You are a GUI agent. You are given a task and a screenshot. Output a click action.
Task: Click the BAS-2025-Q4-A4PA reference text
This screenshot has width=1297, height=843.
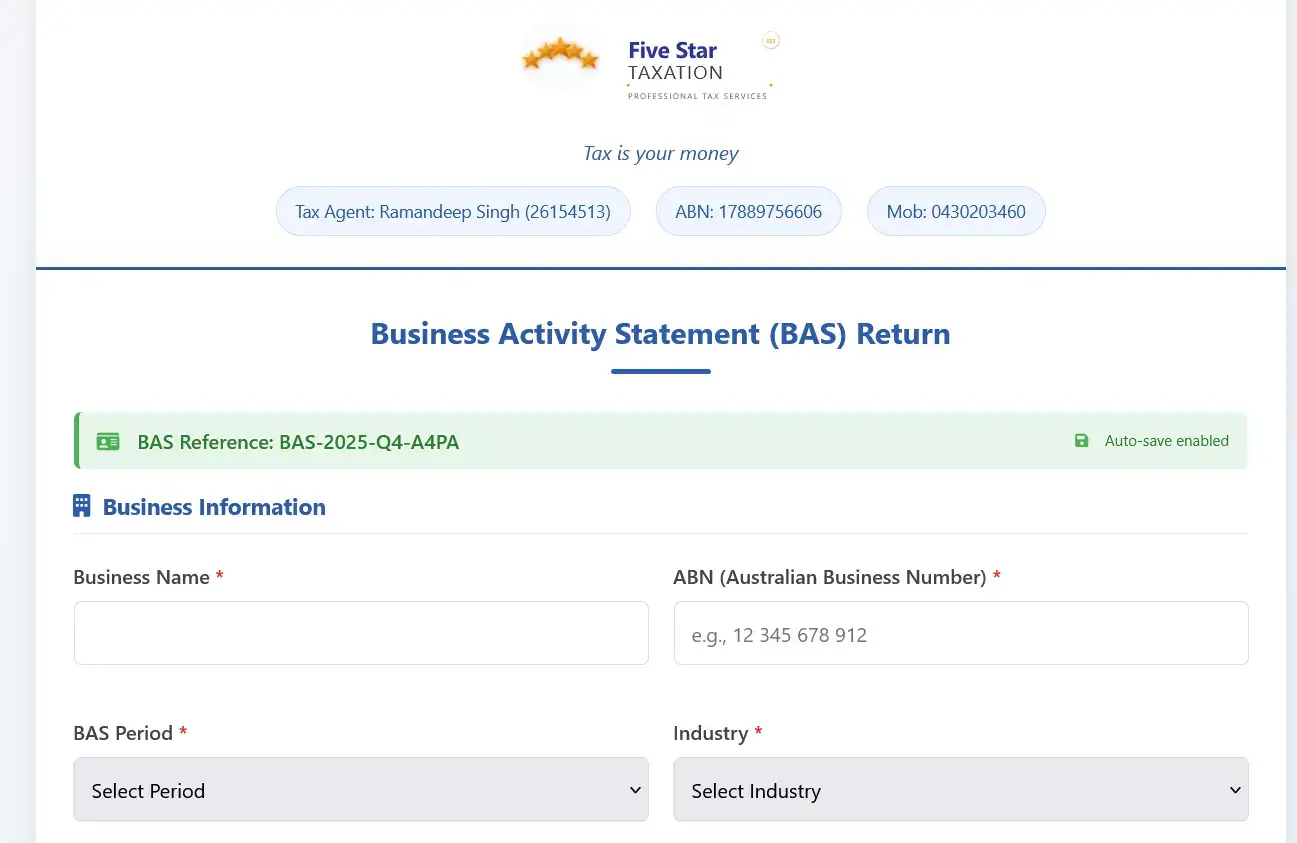tap(369, 441)
